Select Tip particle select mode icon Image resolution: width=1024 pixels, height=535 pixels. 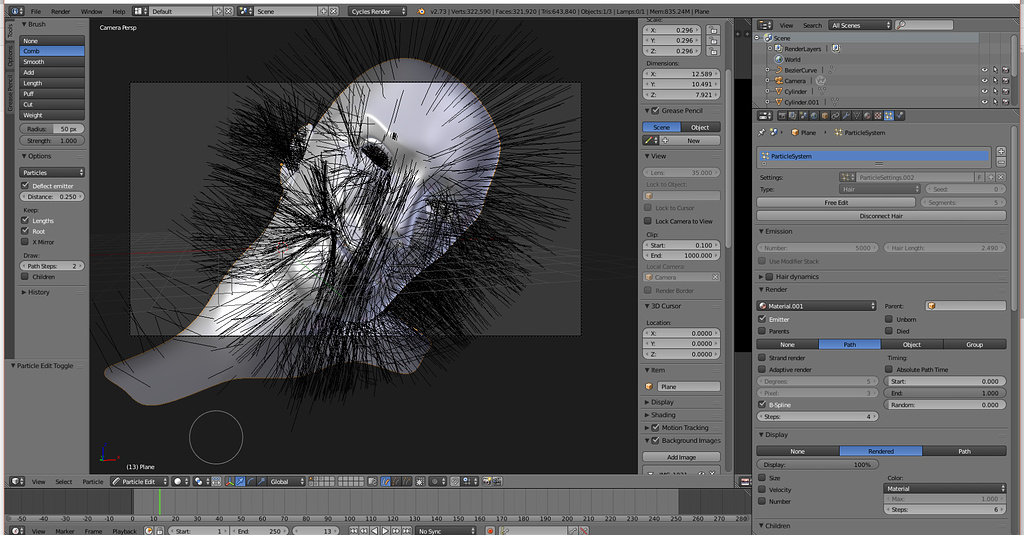coord(406,481)
